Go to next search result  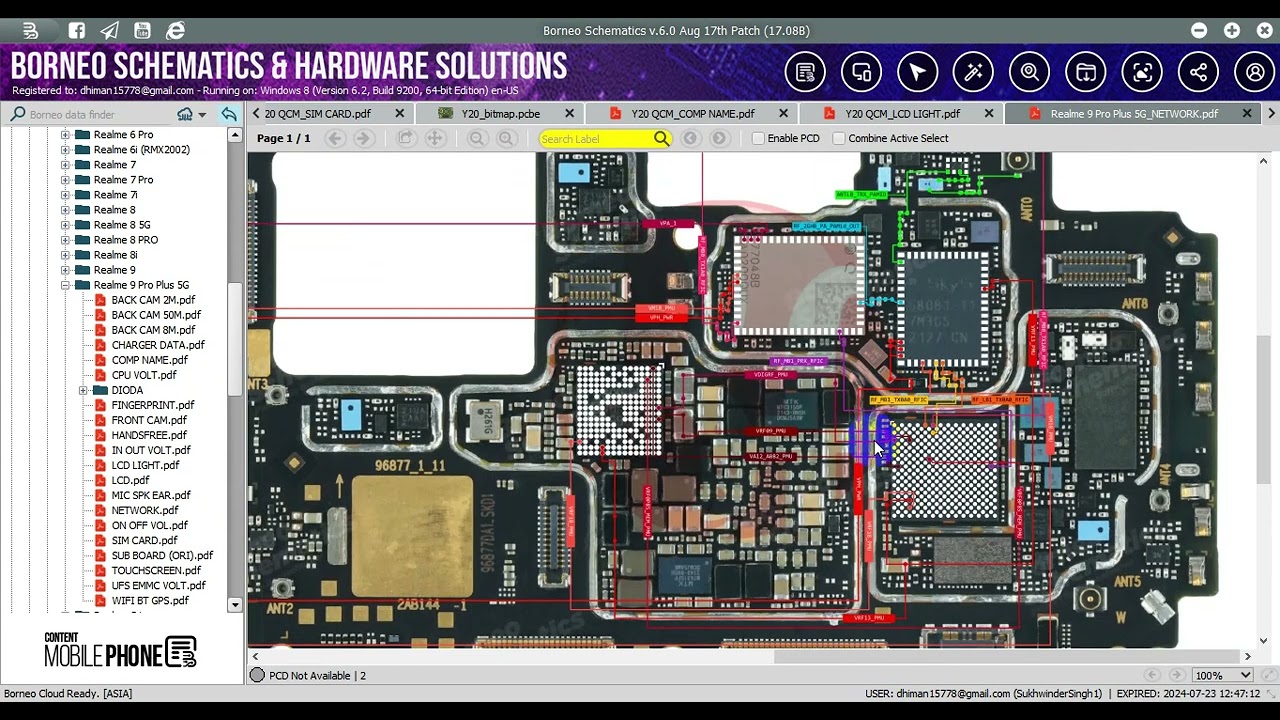(x=719, y=138)
